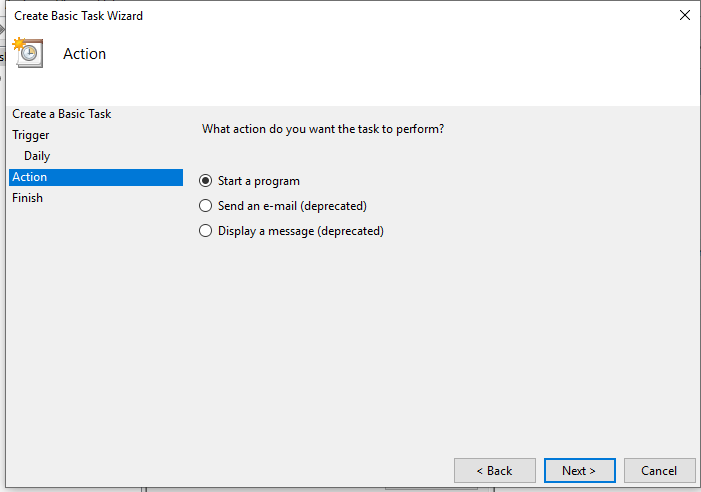This screenshot has height=492, width=701.
Task: Click the large Action page heading
Action: pyautogui.click(x=84, y=54)
